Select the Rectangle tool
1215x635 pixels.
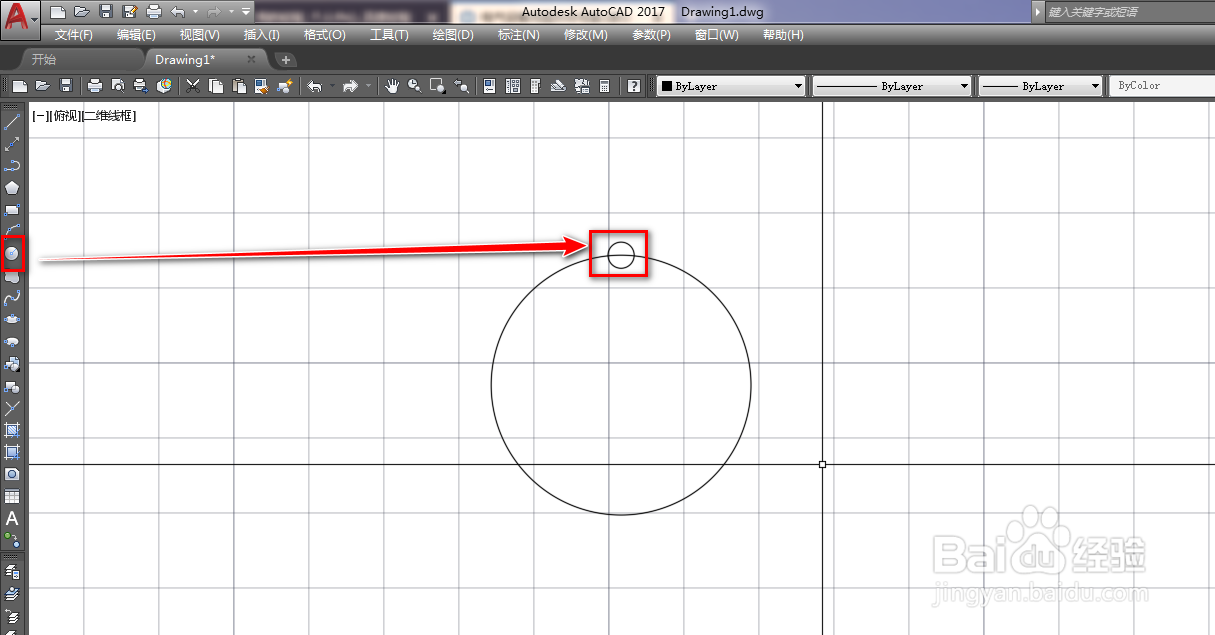12,210
